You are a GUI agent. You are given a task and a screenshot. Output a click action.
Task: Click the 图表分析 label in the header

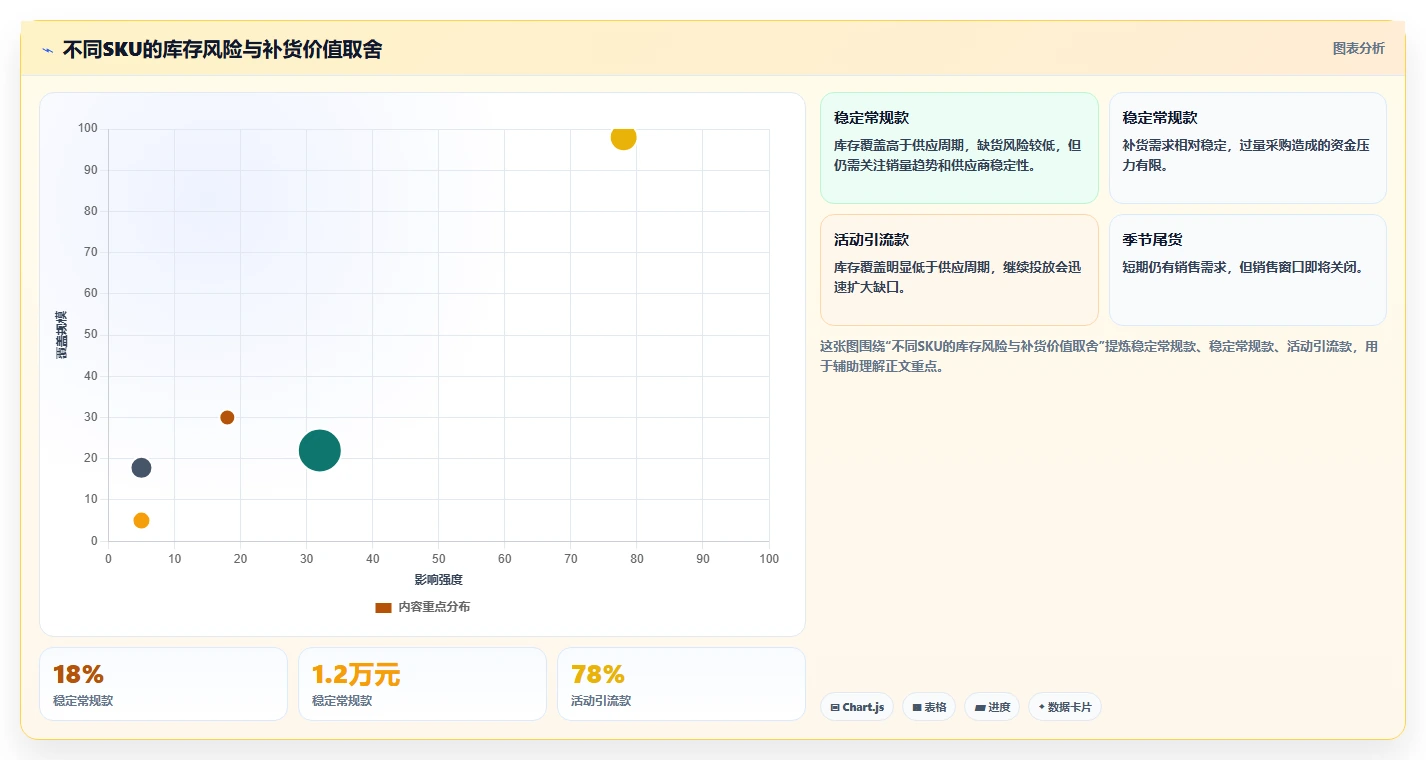coord(1358,48)
